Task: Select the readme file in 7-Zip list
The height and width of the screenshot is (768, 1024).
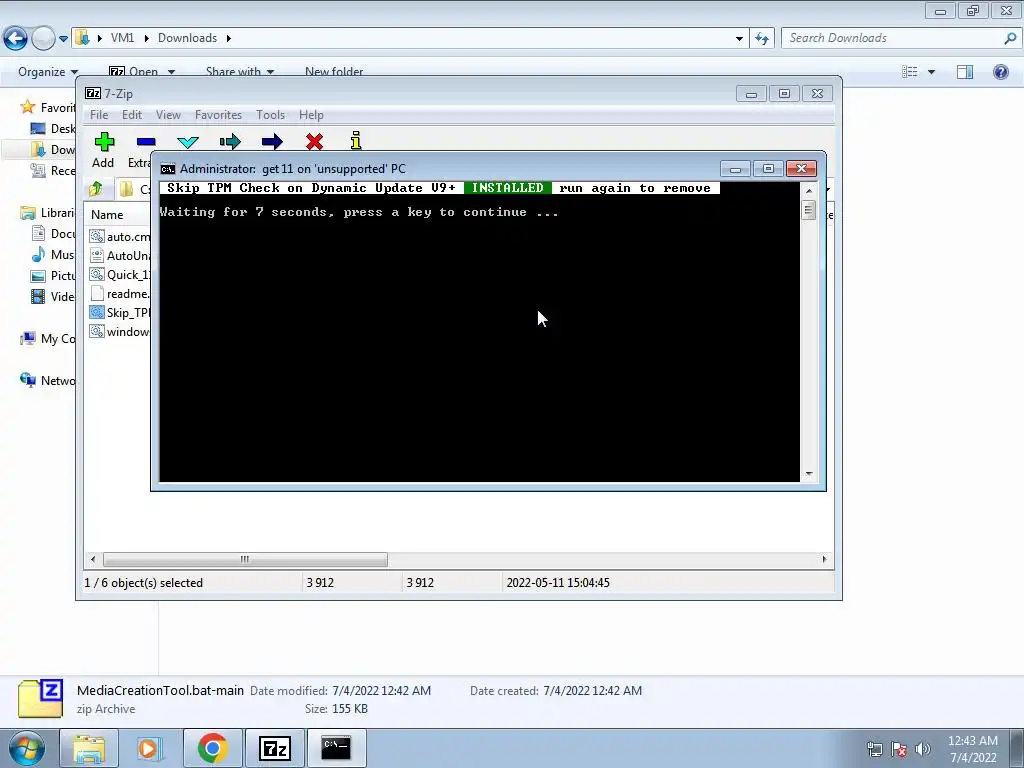Action: click(x=120, y=293)
